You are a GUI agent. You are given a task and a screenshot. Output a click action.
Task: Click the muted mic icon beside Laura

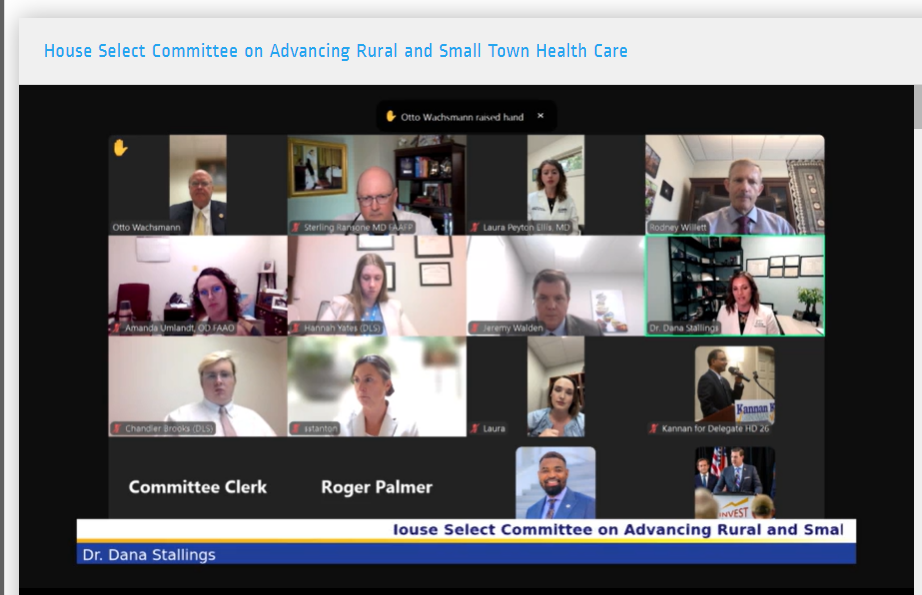pyautogui.click(x=476, y=429)
